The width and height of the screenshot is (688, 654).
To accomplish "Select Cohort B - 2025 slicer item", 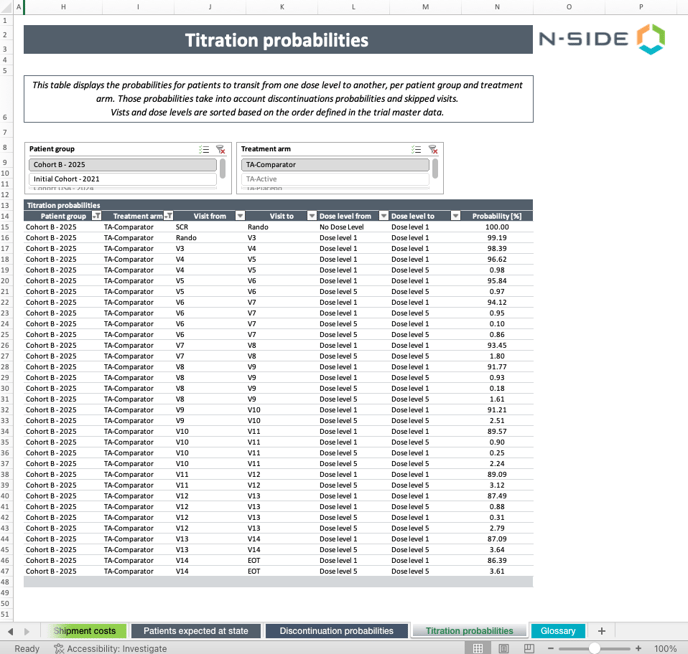I will pos(120,165).
